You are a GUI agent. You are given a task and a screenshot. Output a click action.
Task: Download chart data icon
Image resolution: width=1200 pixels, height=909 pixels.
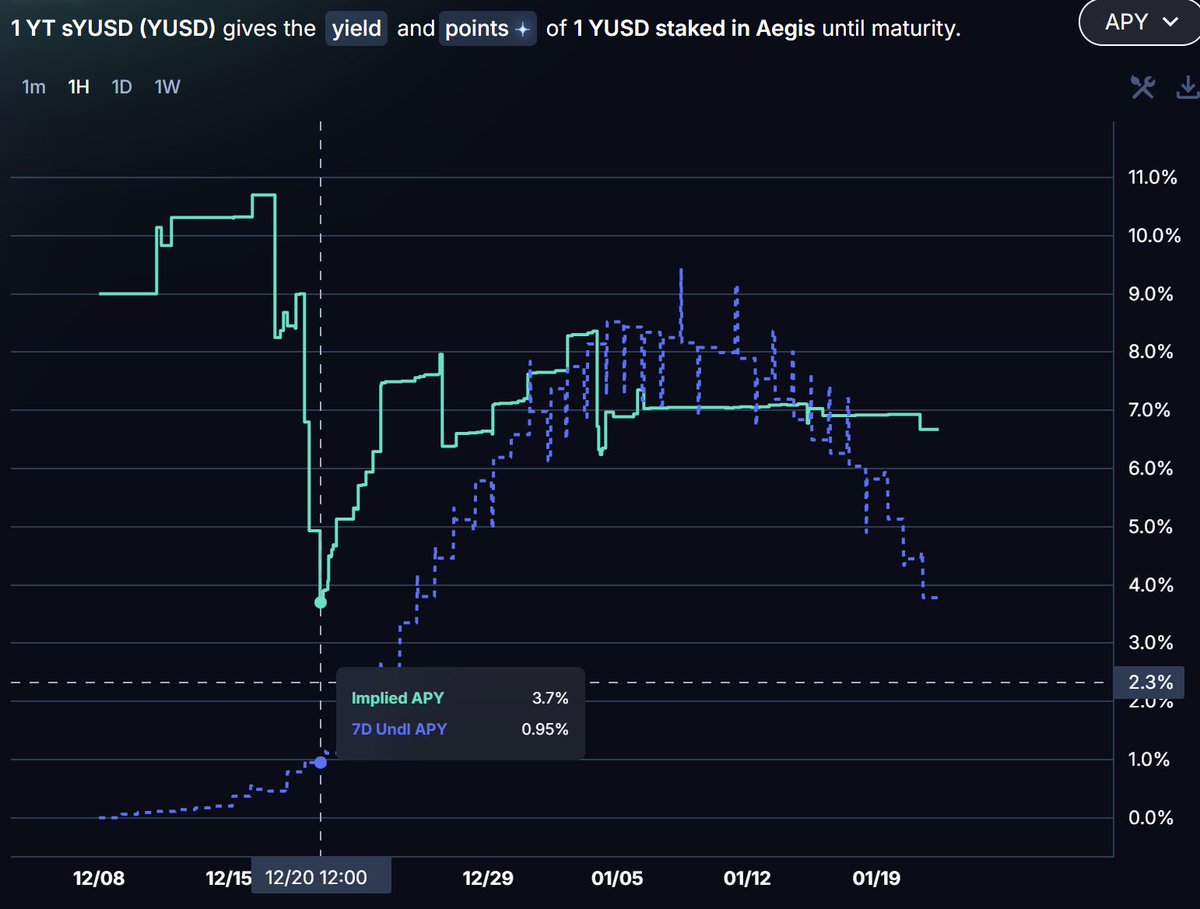click(x=1189, y=88)
